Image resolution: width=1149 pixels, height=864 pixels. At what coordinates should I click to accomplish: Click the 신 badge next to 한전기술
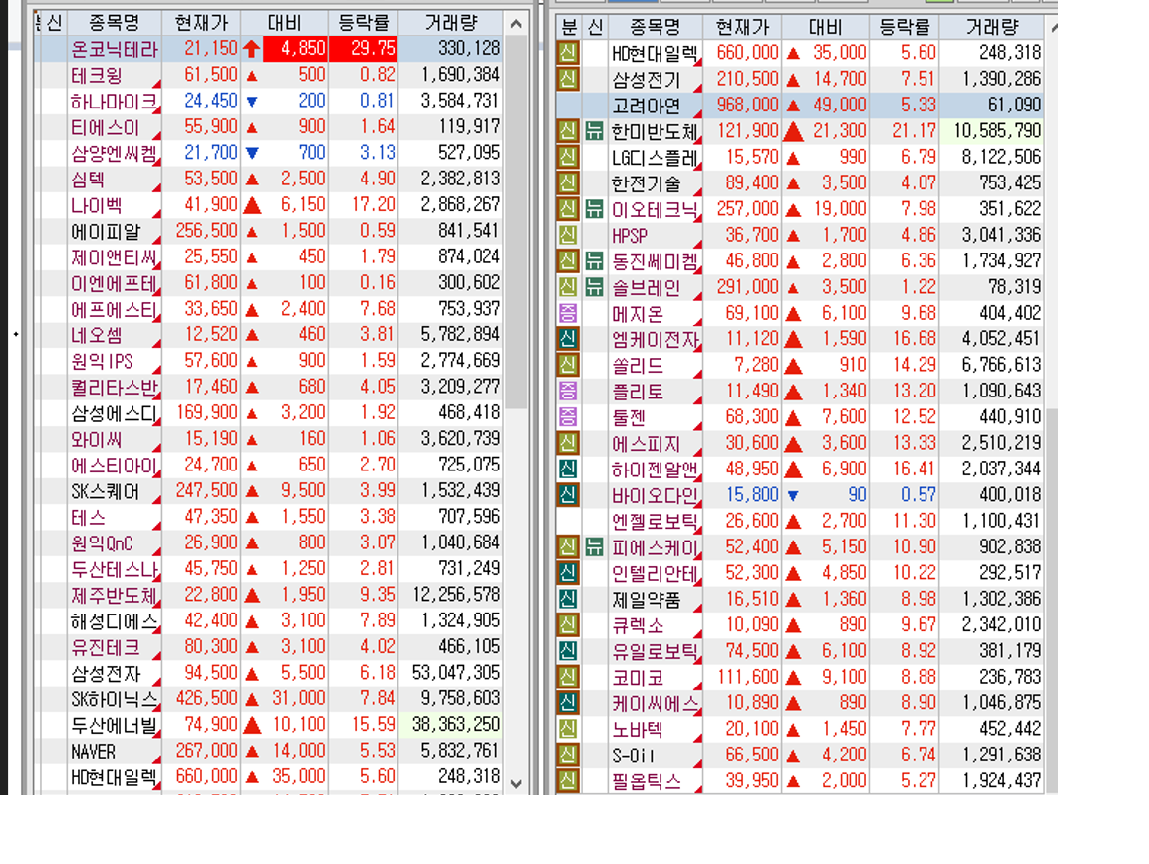coord(568,182)
